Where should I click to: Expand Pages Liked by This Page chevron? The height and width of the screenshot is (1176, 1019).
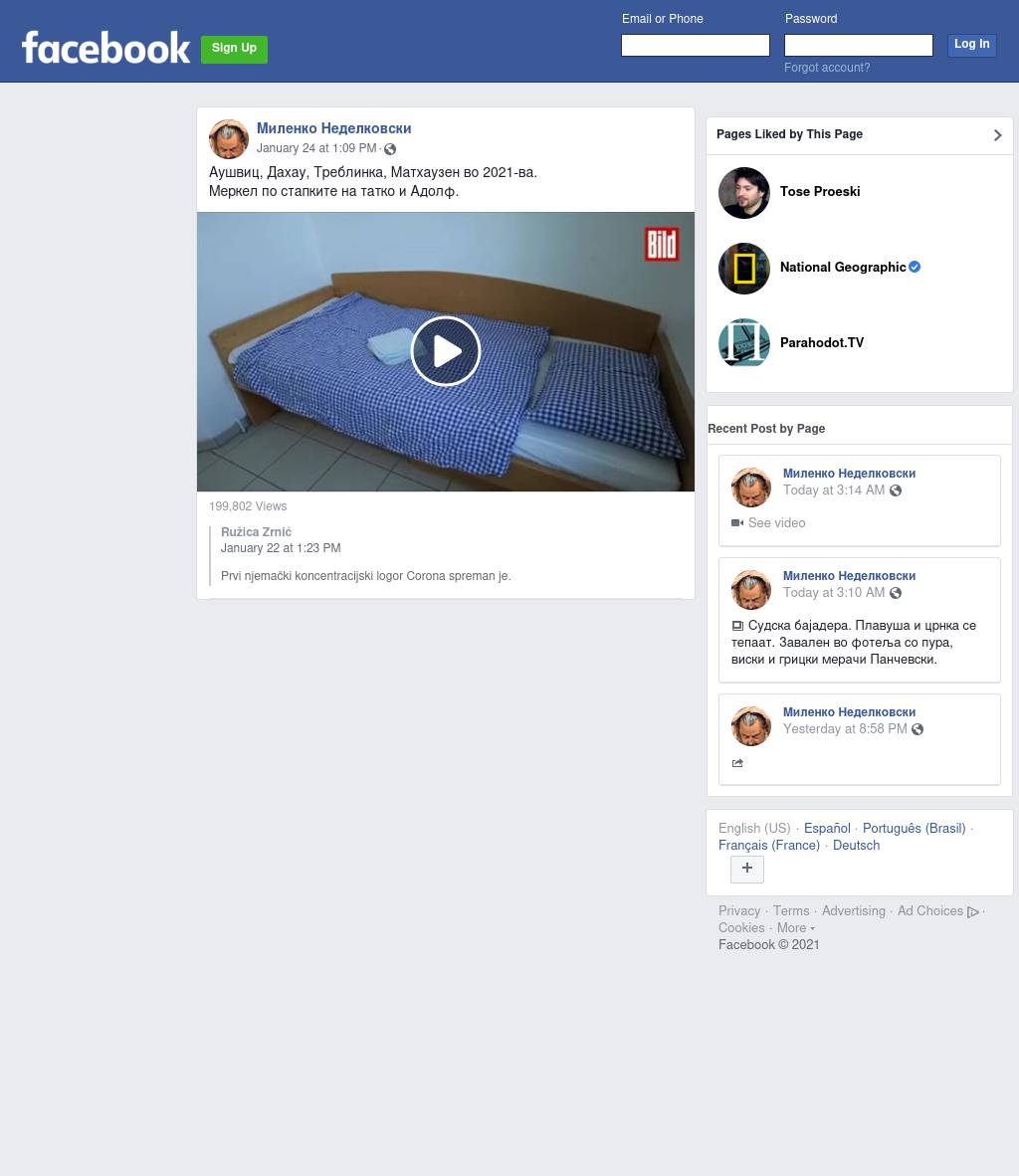(997, 135)
